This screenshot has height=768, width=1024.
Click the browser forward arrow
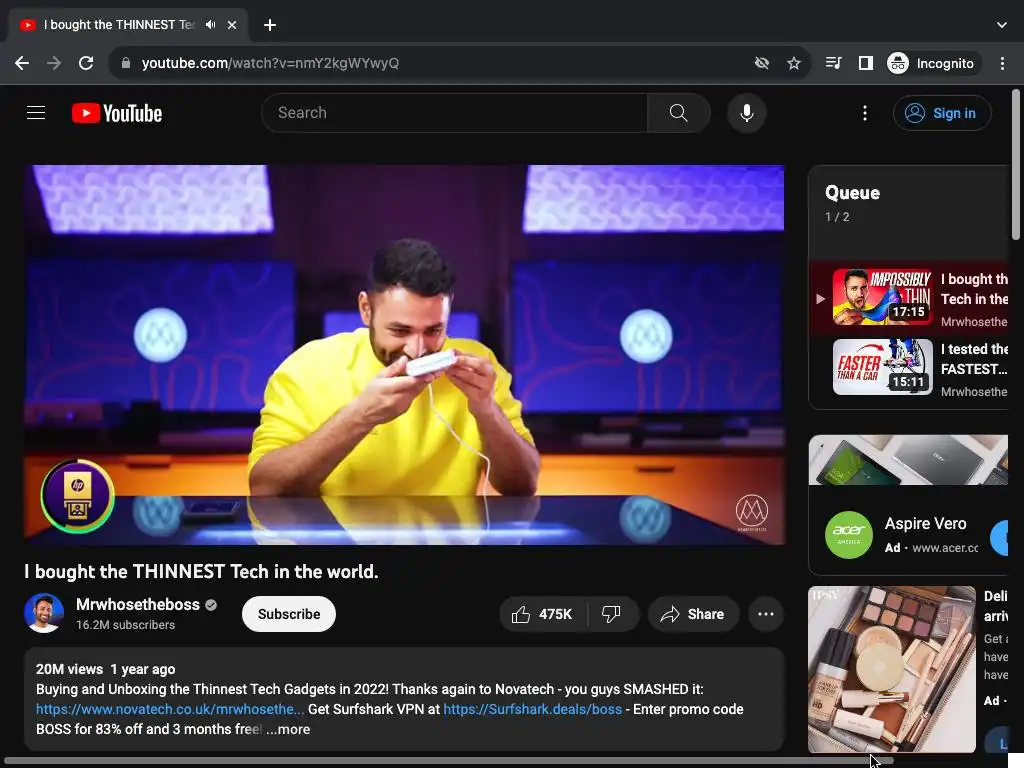click(x=54, y=63)
